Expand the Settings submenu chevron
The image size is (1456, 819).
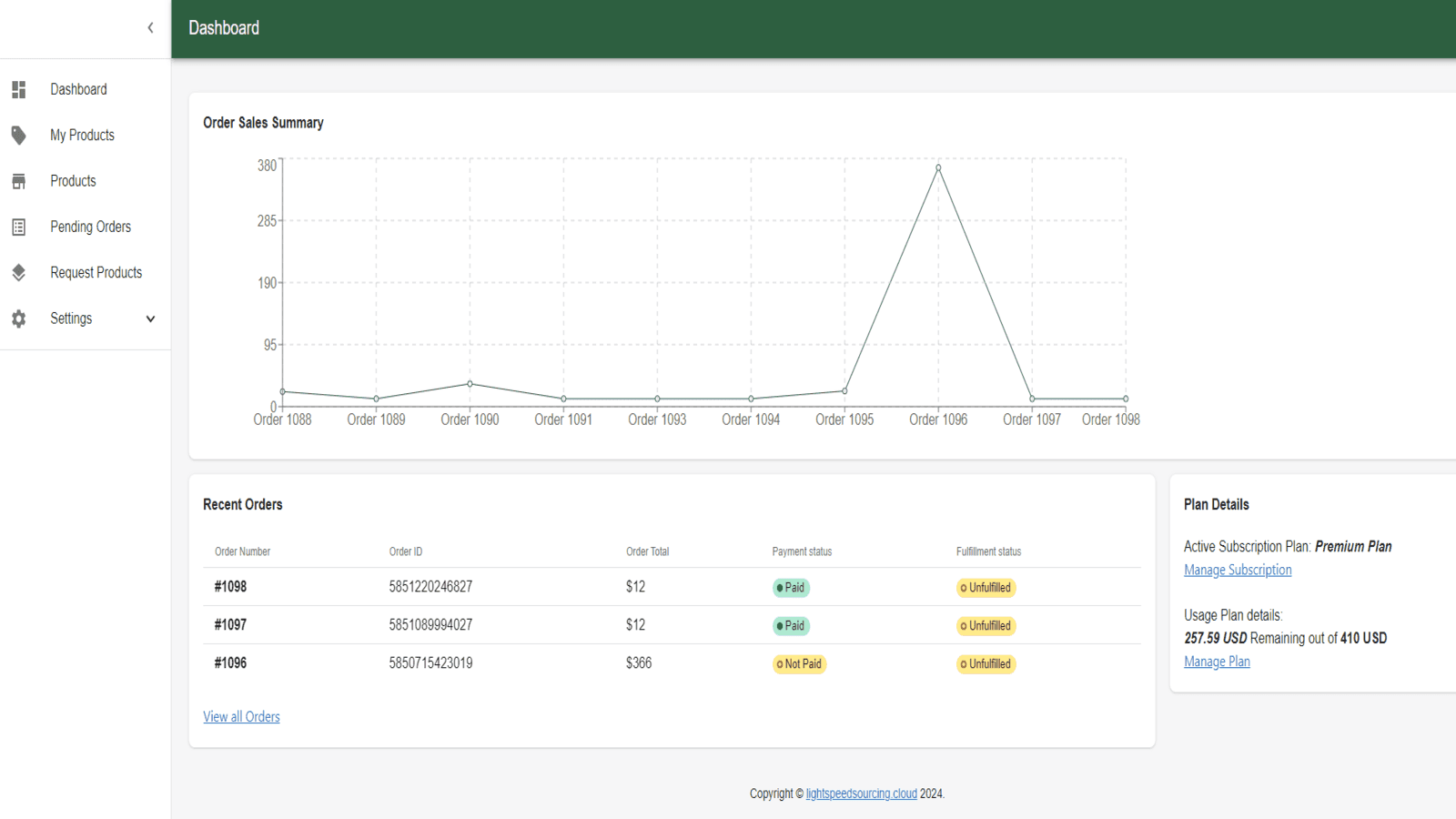point(150,318)
